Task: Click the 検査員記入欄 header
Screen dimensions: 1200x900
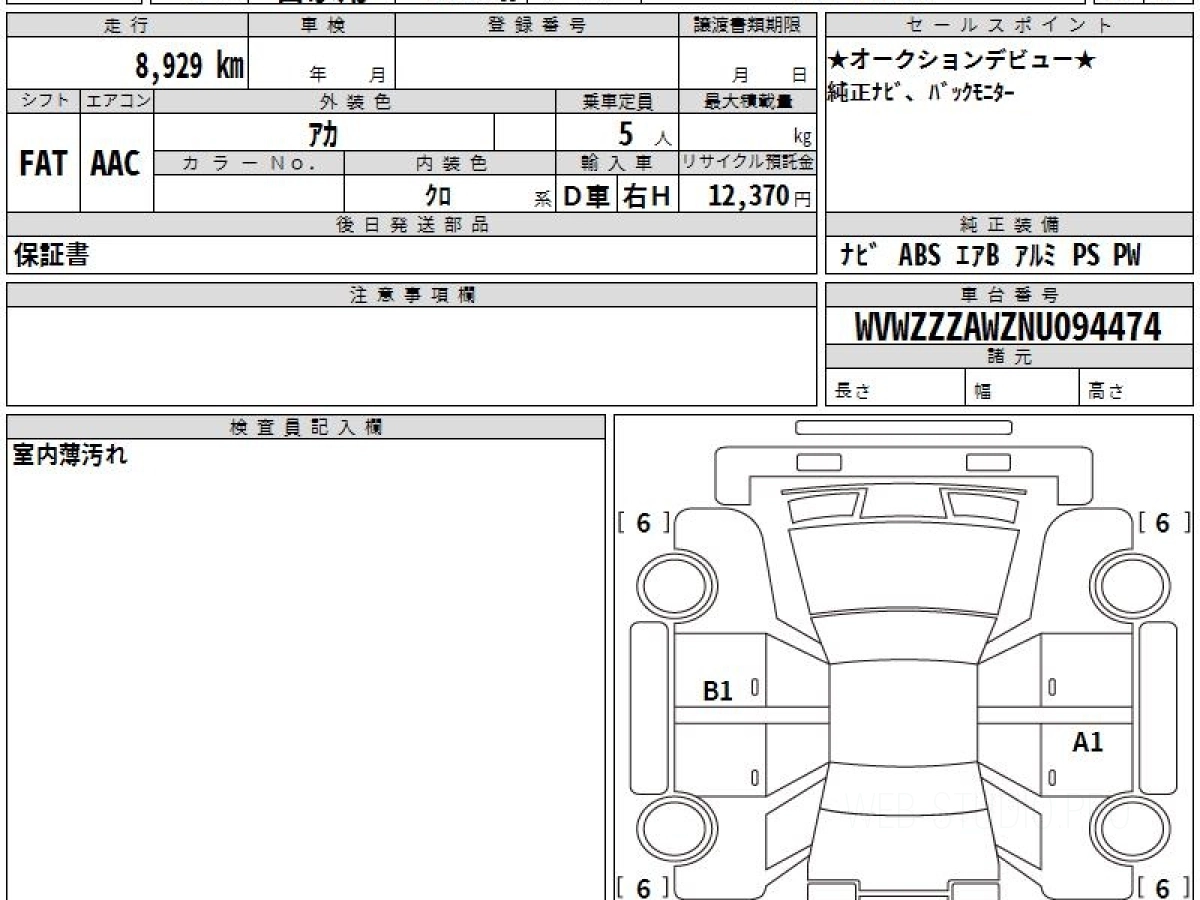Action: (x=306, y=426)
